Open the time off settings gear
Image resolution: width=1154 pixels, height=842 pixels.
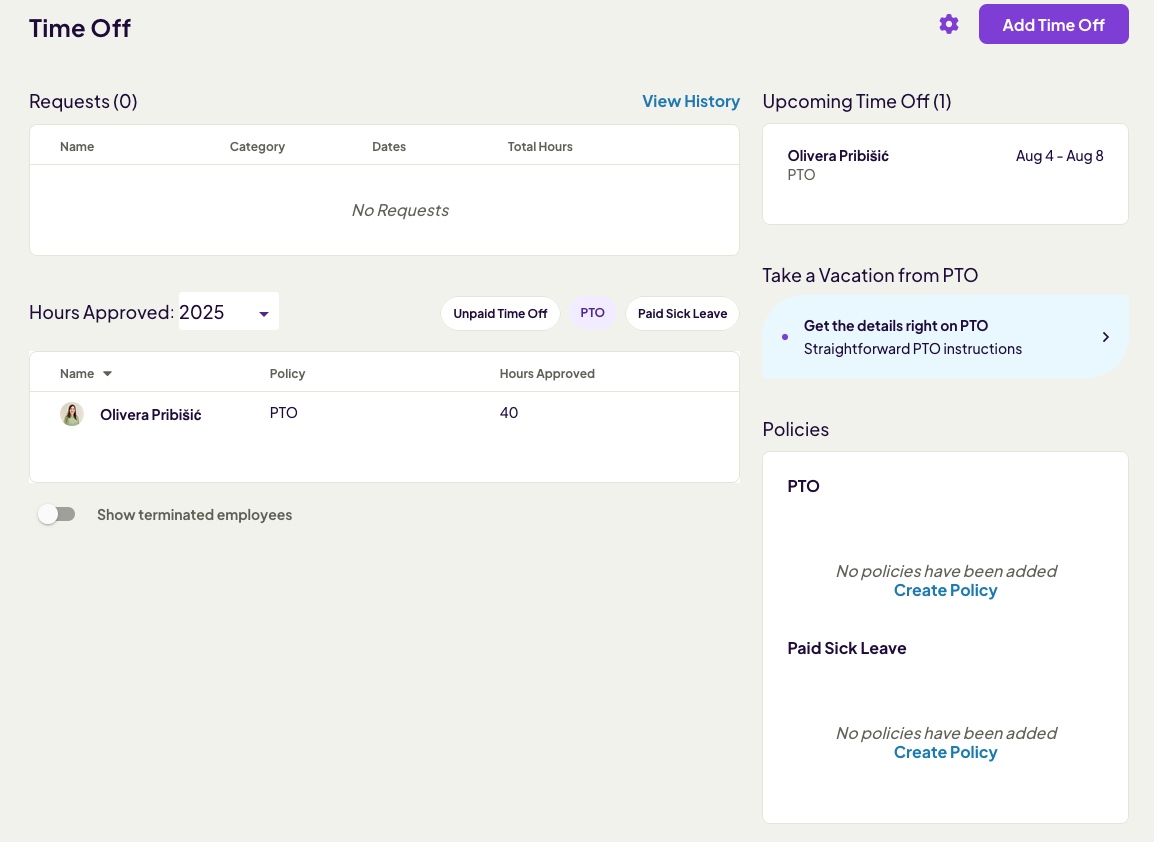pyautogui.click(x=948, y=24)
